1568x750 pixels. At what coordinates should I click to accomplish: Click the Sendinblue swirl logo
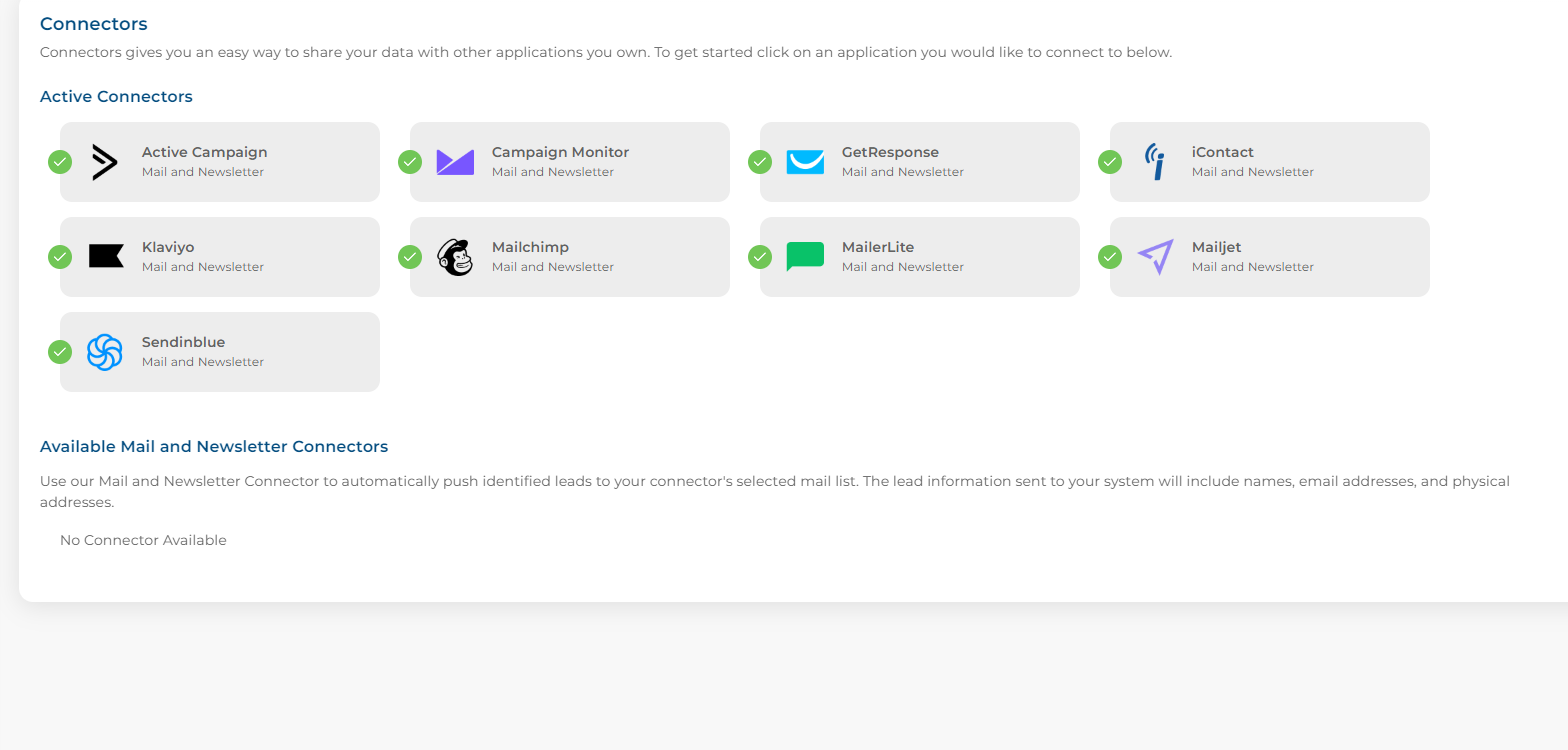pyautogui.click(x=105, y=352)
